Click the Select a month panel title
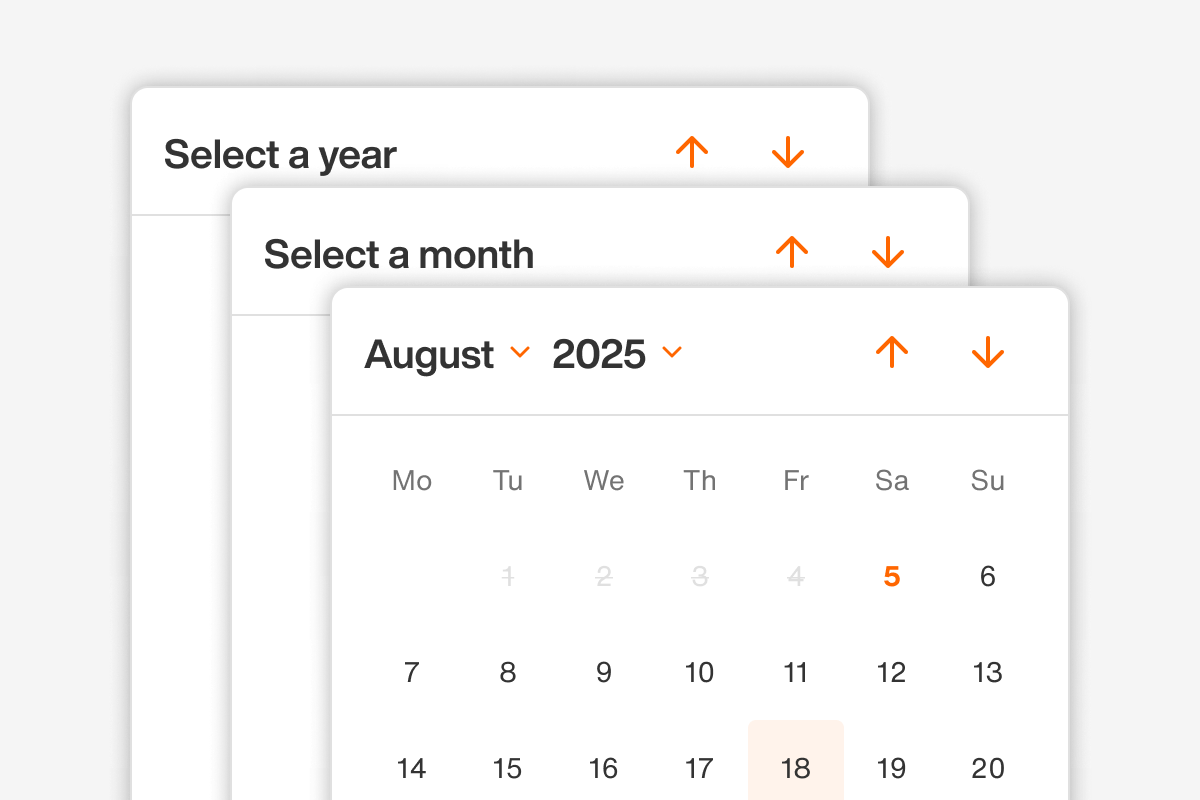This screenshot has width=1200, height=800. tap(397, 255)
